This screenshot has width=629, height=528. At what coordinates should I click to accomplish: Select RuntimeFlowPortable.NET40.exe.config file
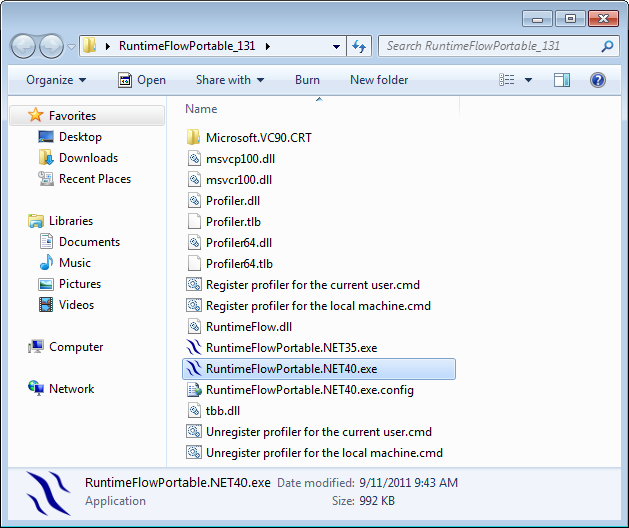309,390
